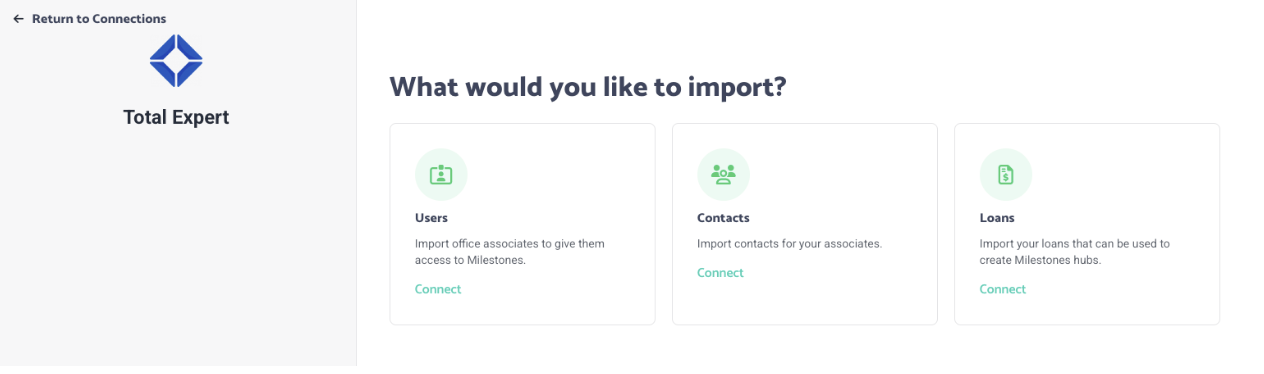Click 'Import contacts for your associates' text
This screenshot has width=1264, height=374.
pyautogui.click(x=789, y=243)
